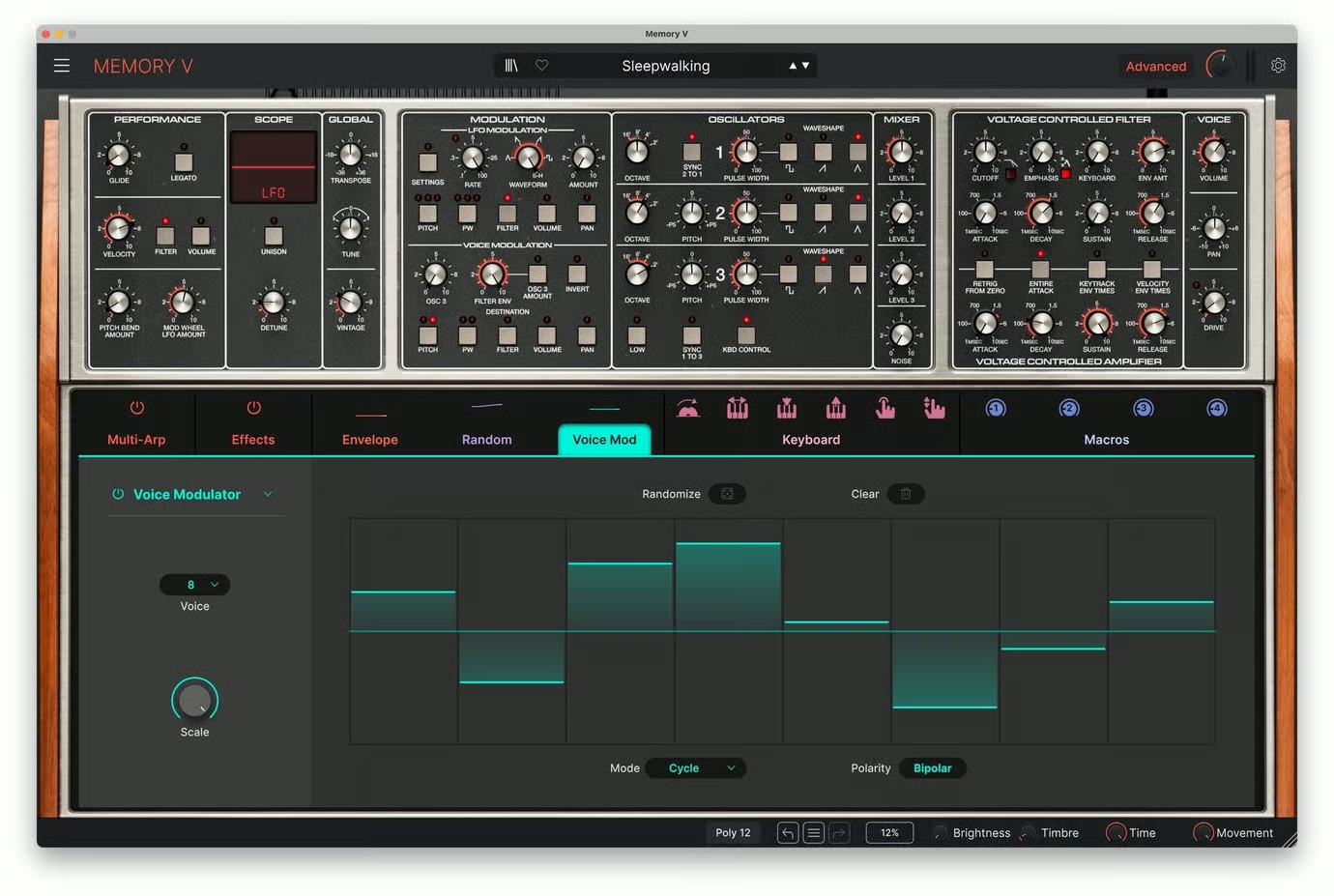Open the Poly 12 polyphony selector
The image size is (1334, 896).
[x=733, y=833]
